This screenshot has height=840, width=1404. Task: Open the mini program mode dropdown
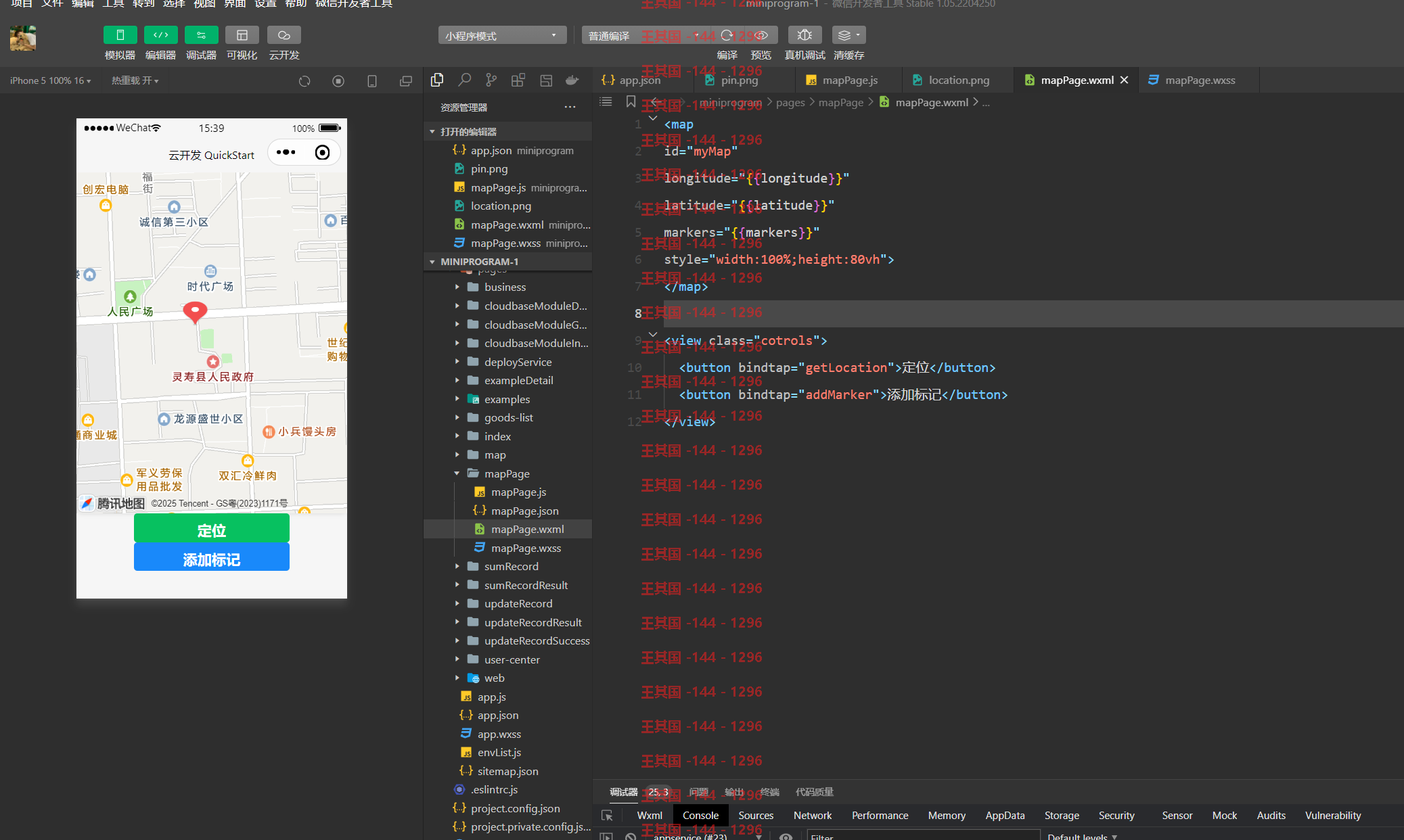[502, 35]
